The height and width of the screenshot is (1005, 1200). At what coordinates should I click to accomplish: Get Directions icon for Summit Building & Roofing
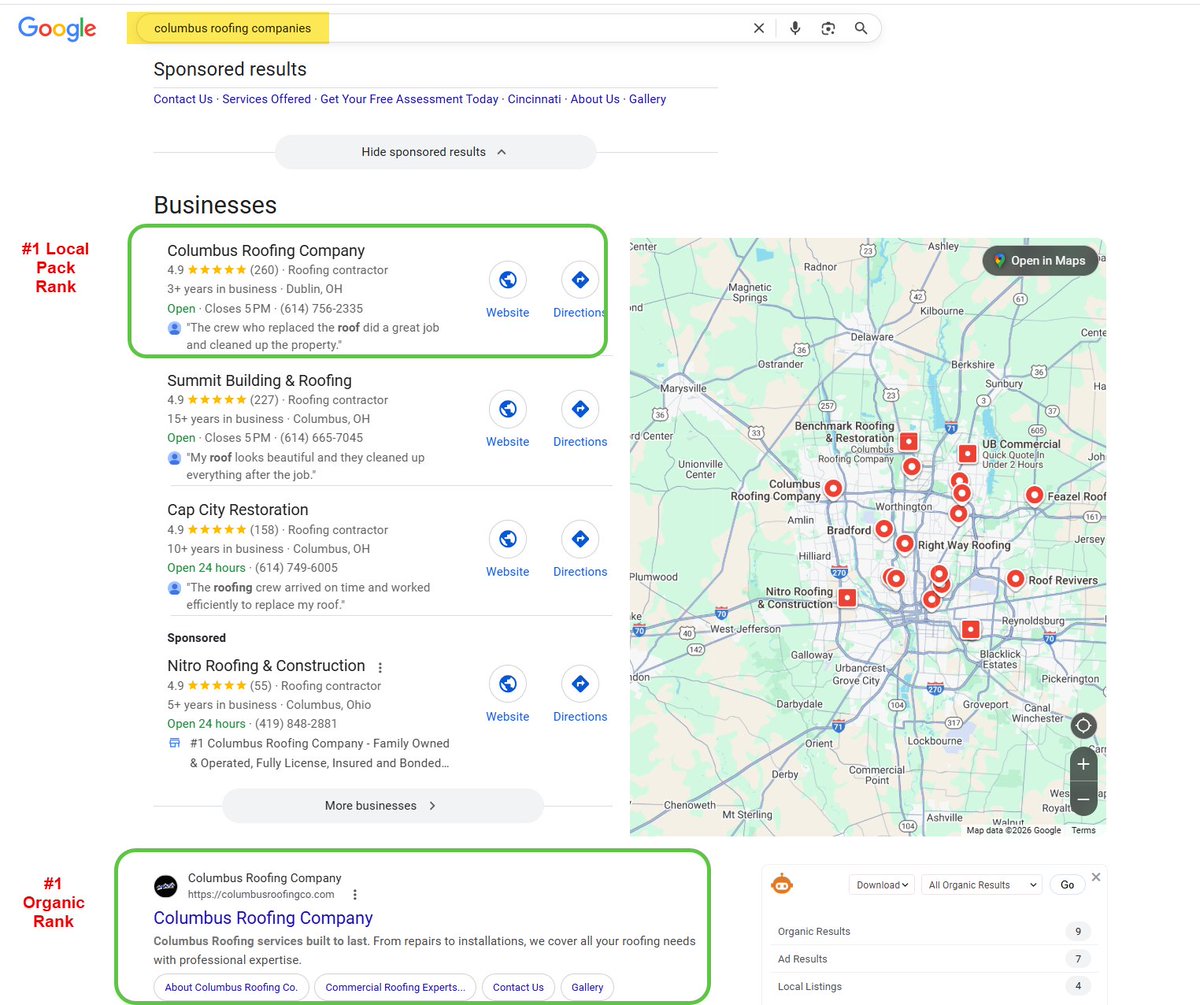point(580,409)
